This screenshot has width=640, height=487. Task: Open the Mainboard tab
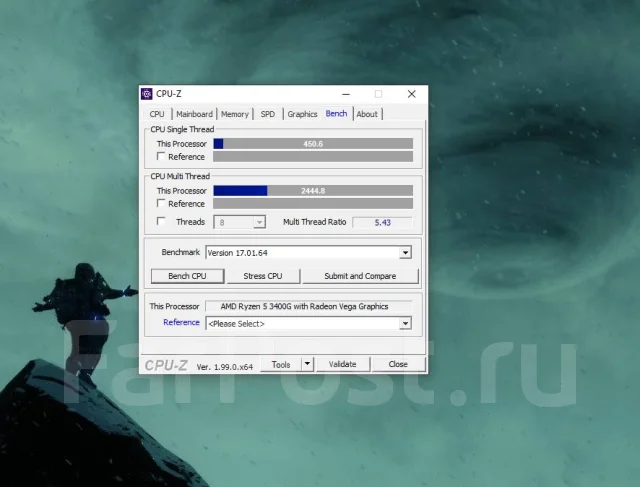click(194, 114)
